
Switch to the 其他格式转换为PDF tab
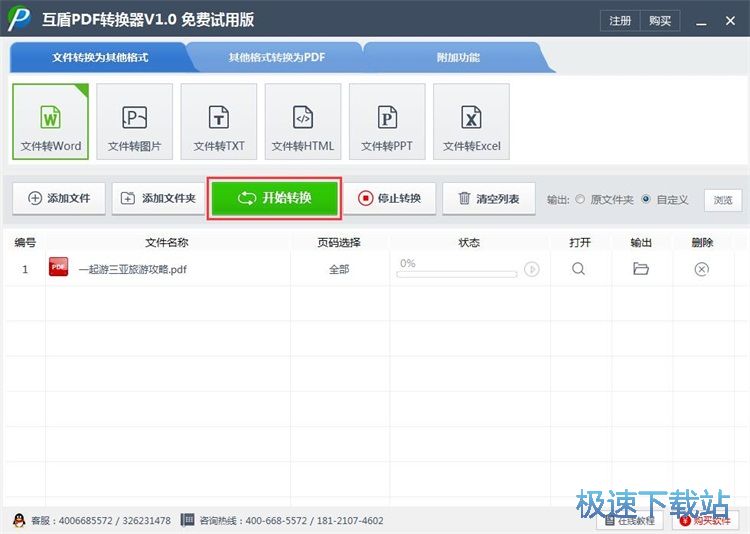click(x=276, y=57)
